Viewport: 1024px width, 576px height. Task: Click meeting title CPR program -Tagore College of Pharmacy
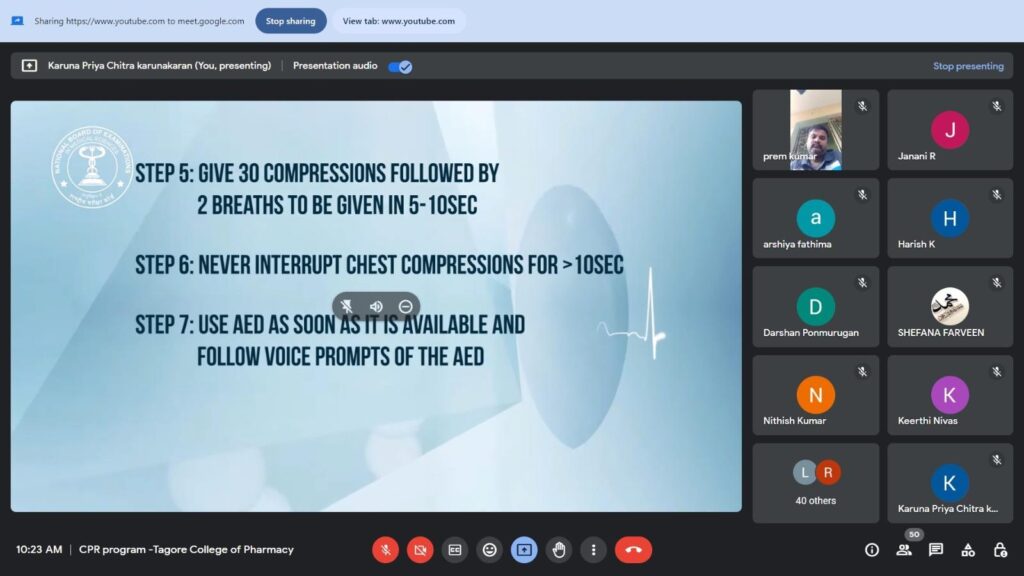[x=186, y=550]
